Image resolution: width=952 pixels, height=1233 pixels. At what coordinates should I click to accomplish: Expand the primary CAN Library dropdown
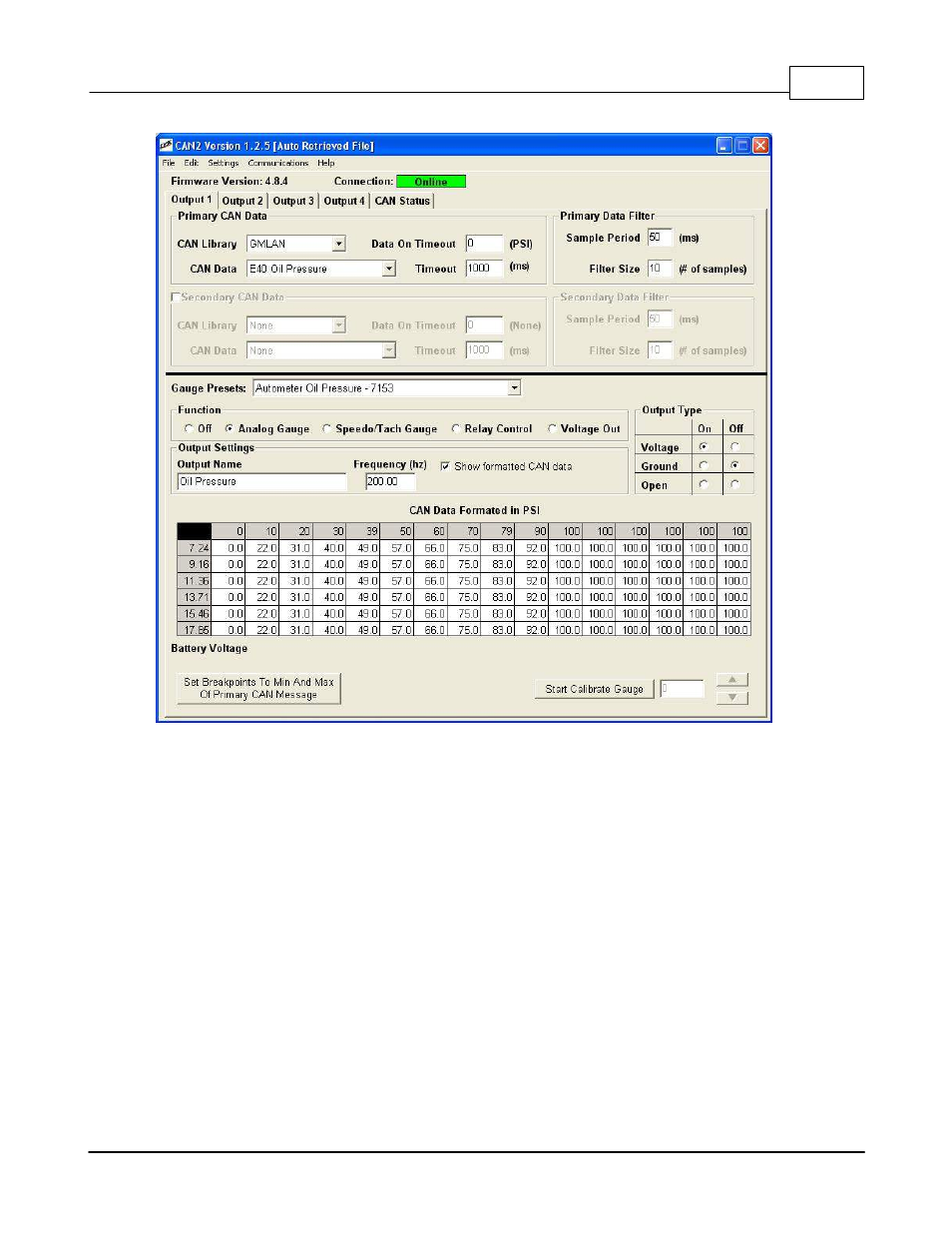coord(339,244)
